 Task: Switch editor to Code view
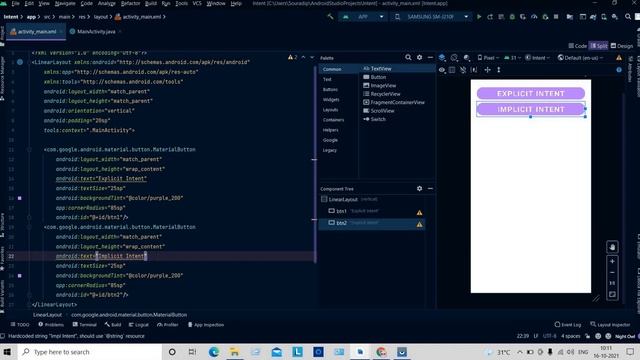578,46
